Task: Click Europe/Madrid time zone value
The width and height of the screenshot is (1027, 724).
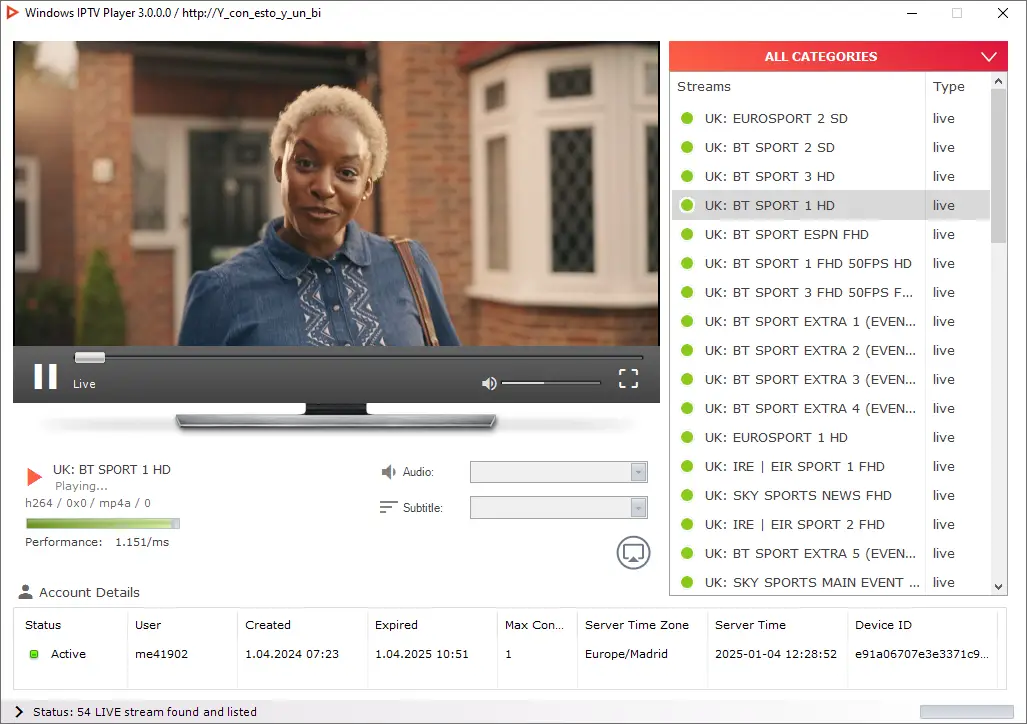Action: tap(626, 654)
